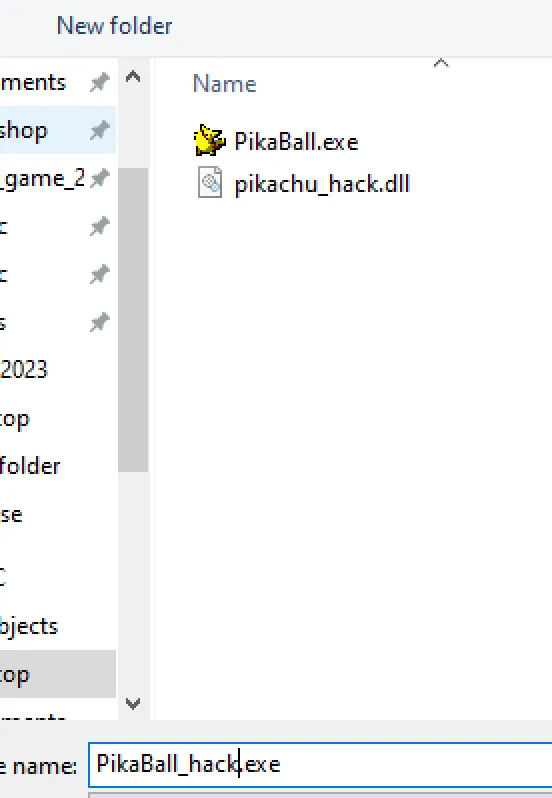The width and height of the screenshot is (552, 798).
Task: Click the pin icon beside 'shop' entry
Action: point(99,130)
